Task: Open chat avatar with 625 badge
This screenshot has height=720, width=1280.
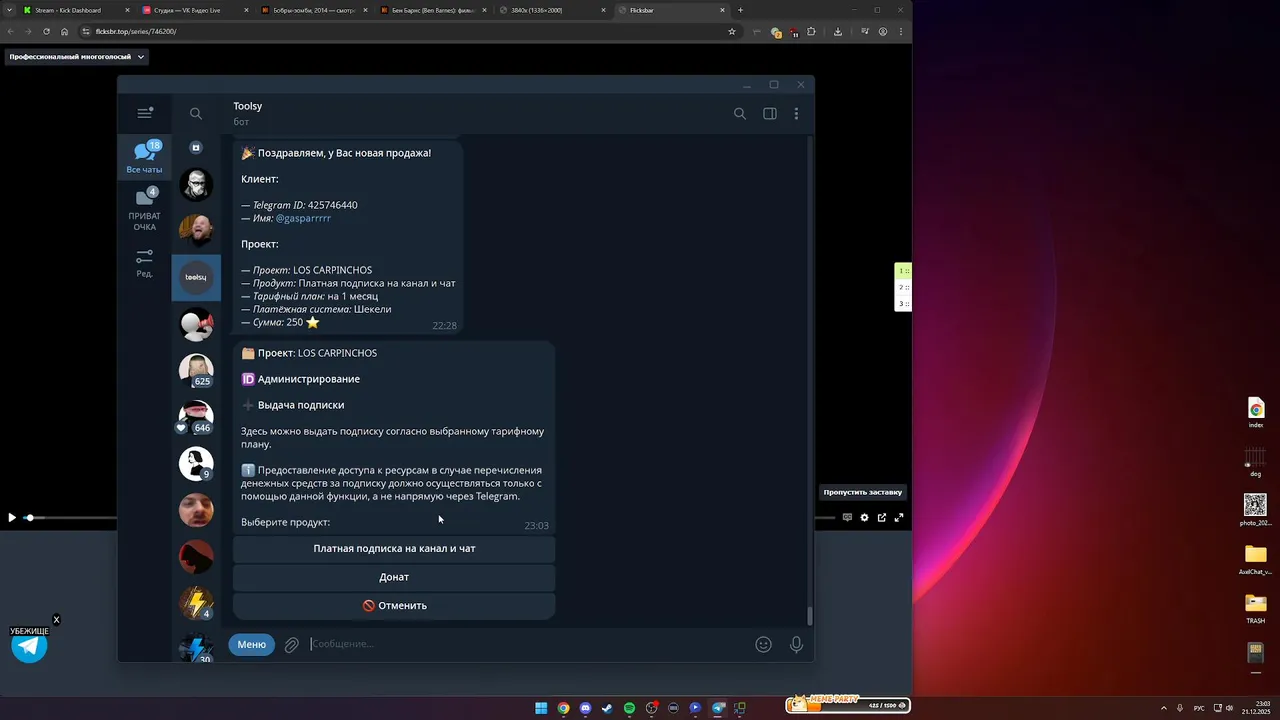Action: [x=196, y=370]
